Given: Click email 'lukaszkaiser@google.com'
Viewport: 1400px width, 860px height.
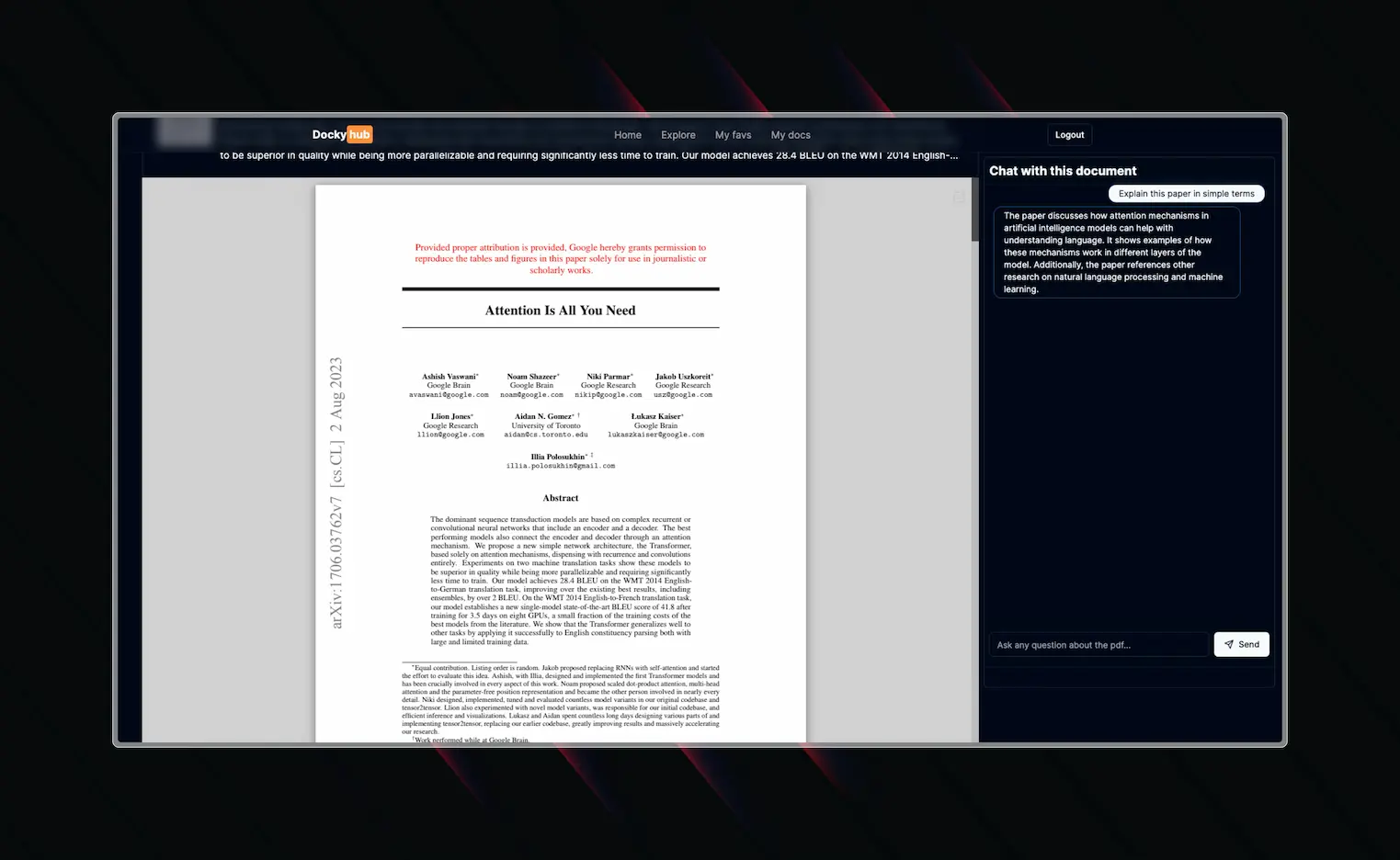Looking at the screenshot, I should point(656,435).
